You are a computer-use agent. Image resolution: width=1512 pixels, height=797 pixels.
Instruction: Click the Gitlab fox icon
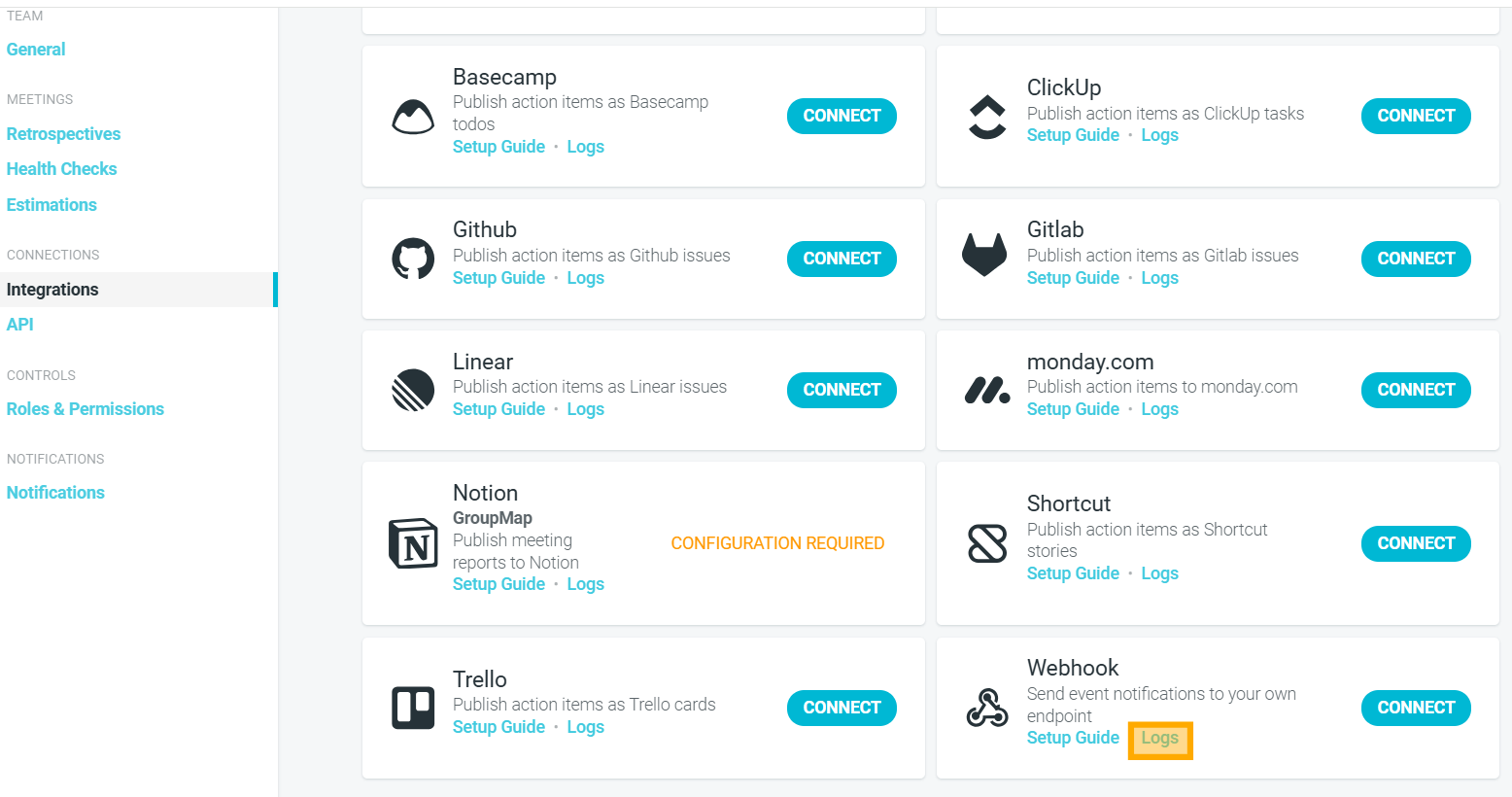pos(984,255)
